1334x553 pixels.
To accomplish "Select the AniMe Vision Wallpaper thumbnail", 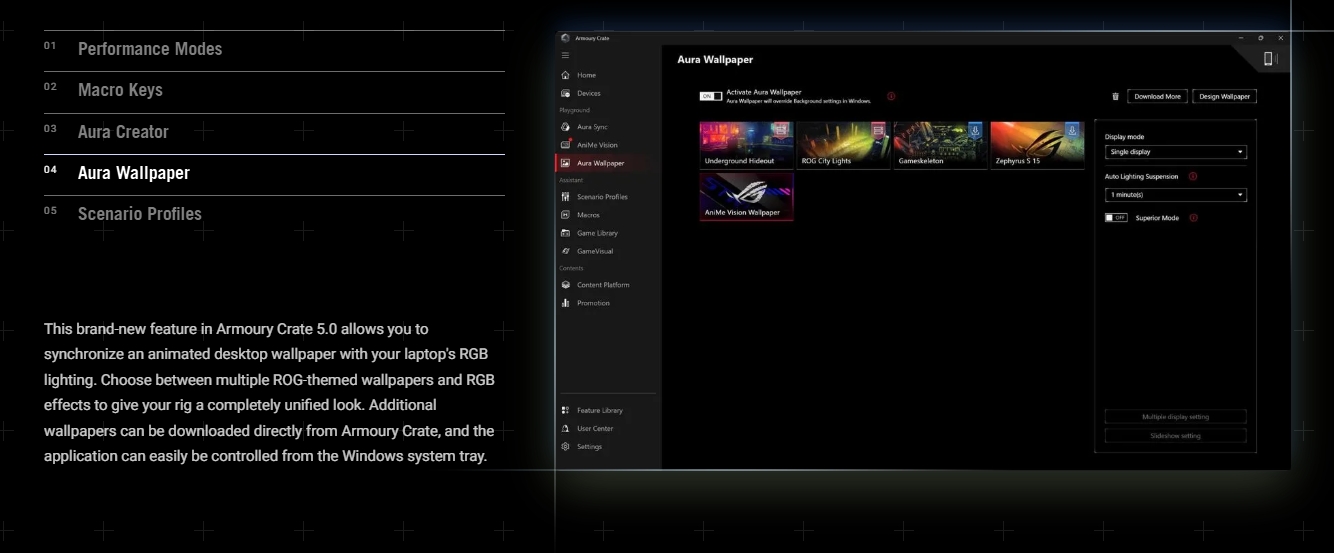I will tap(746, 196).
